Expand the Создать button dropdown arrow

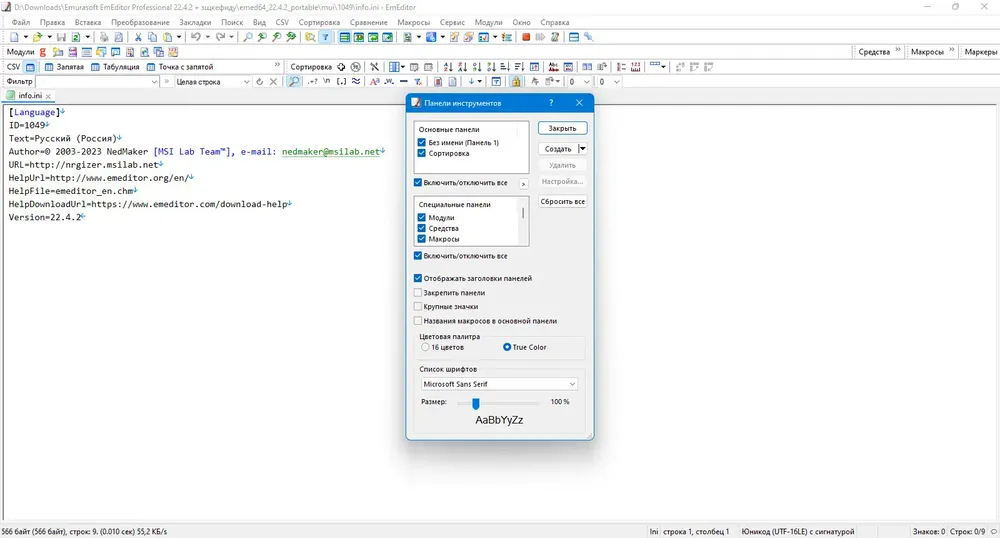[582, 149]
